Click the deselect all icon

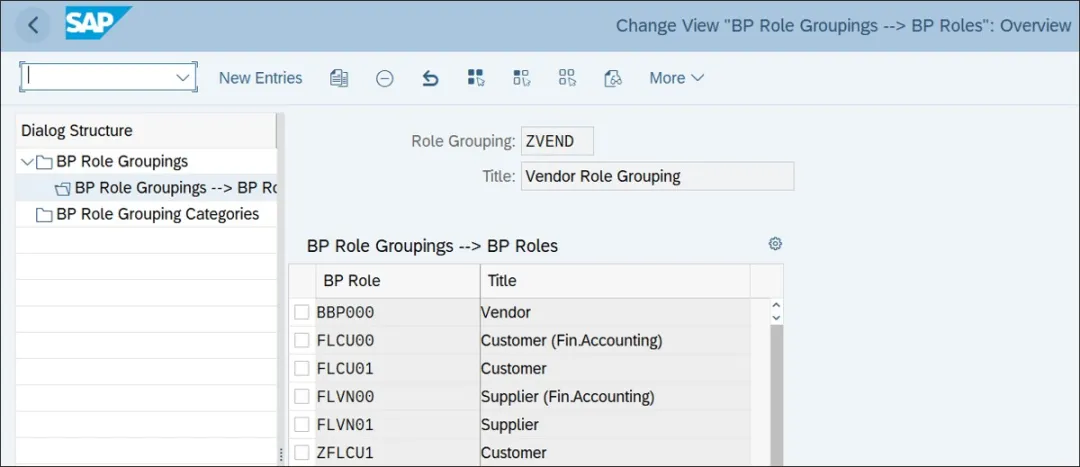(567, 78)
